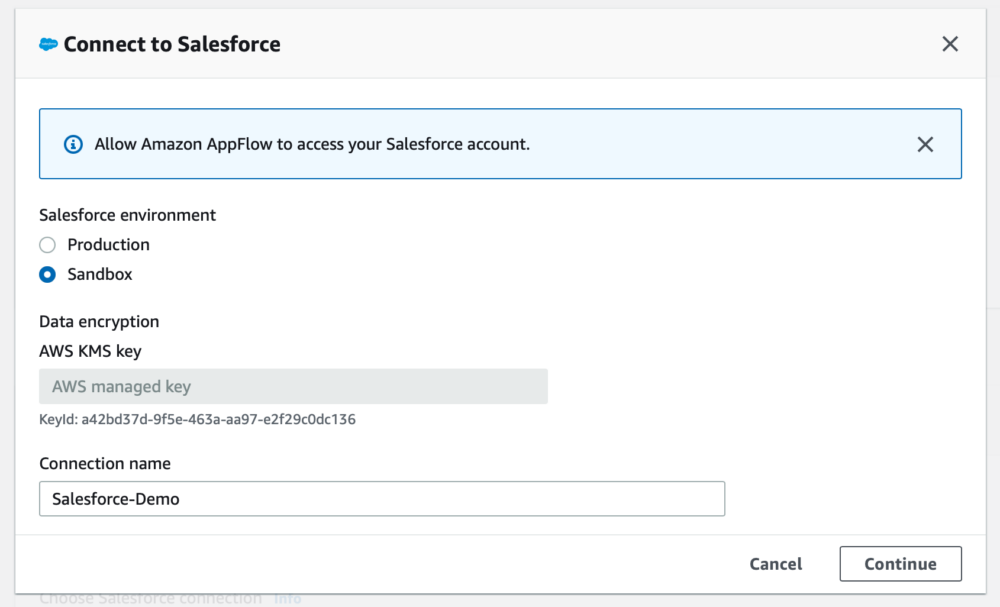Image resolution: width=1000 pixels, height=607 pixels.
Task: Click the 'Sandbox' option label
Action: 100,274
